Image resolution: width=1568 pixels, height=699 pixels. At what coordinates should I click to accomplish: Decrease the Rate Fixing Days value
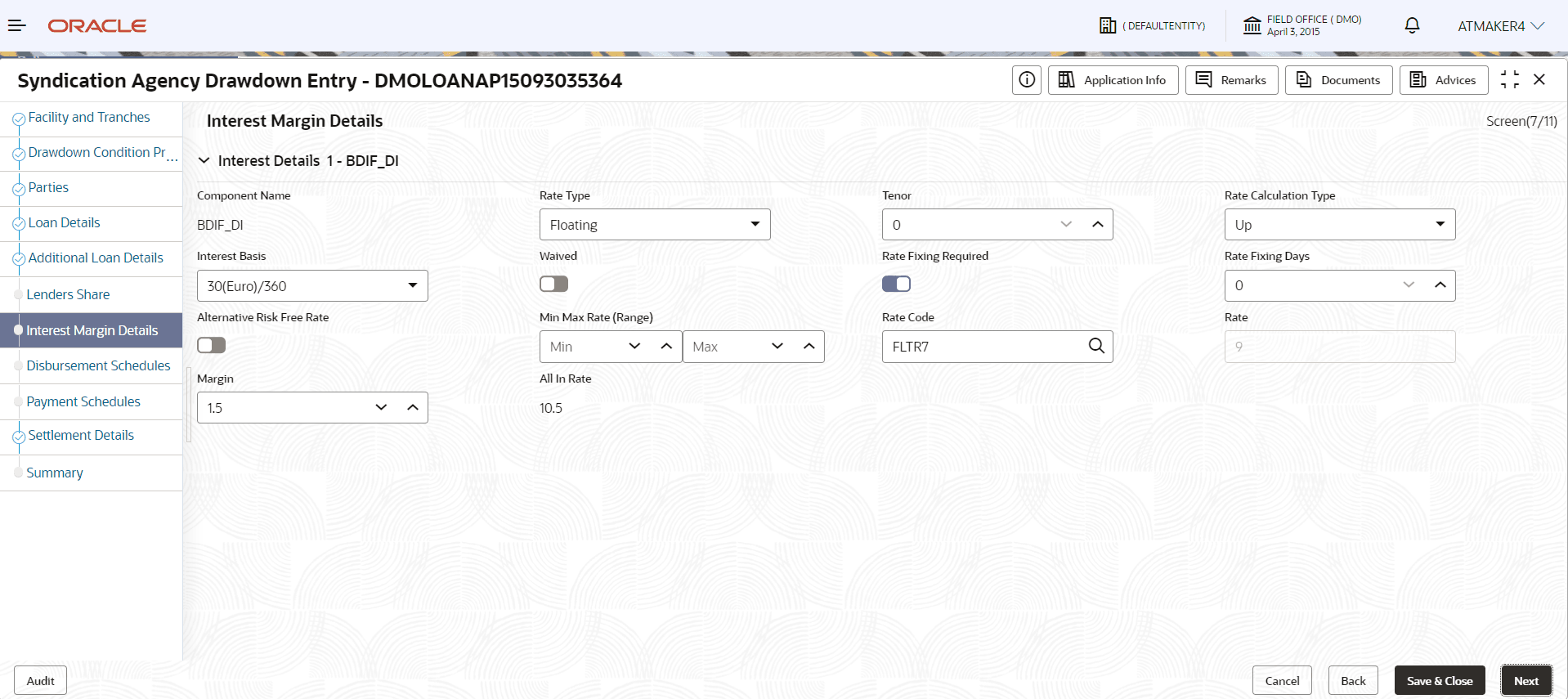click(1409, 285)
